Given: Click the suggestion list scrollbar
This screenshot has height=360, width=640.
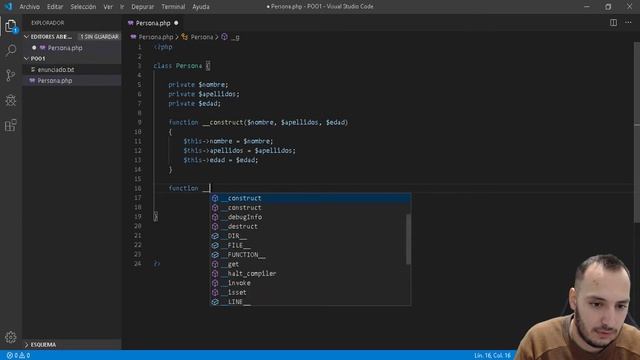Looking at the screenshot, I should tap(408, 239).
